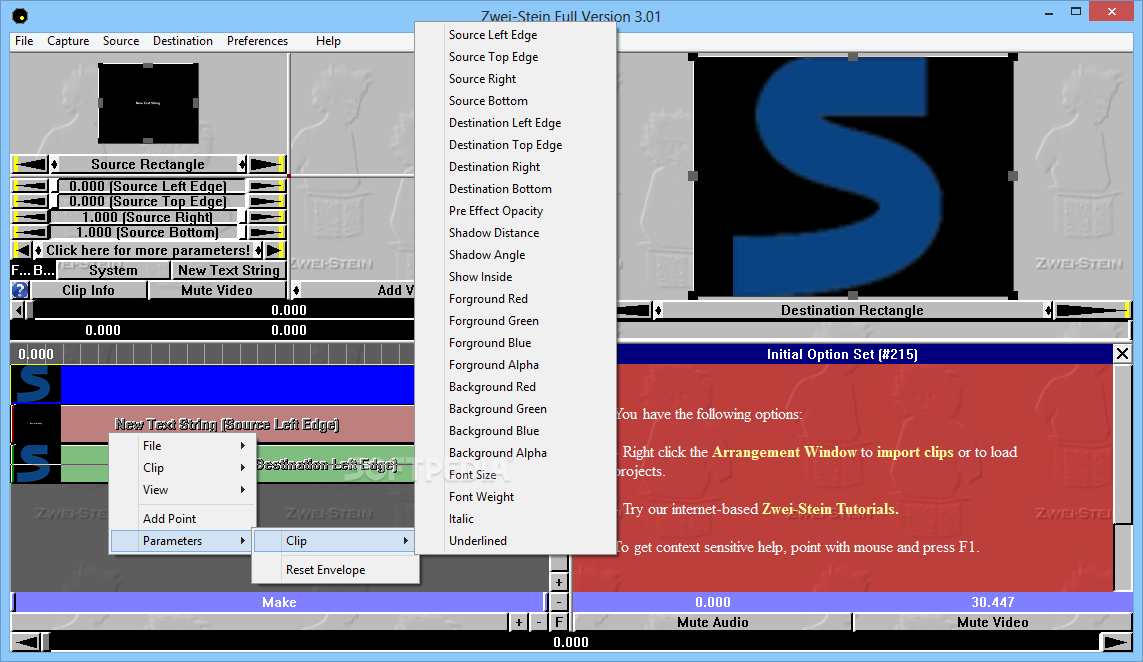
Task: Click small left arrow on clip position bar
Action: coord(18,310)
